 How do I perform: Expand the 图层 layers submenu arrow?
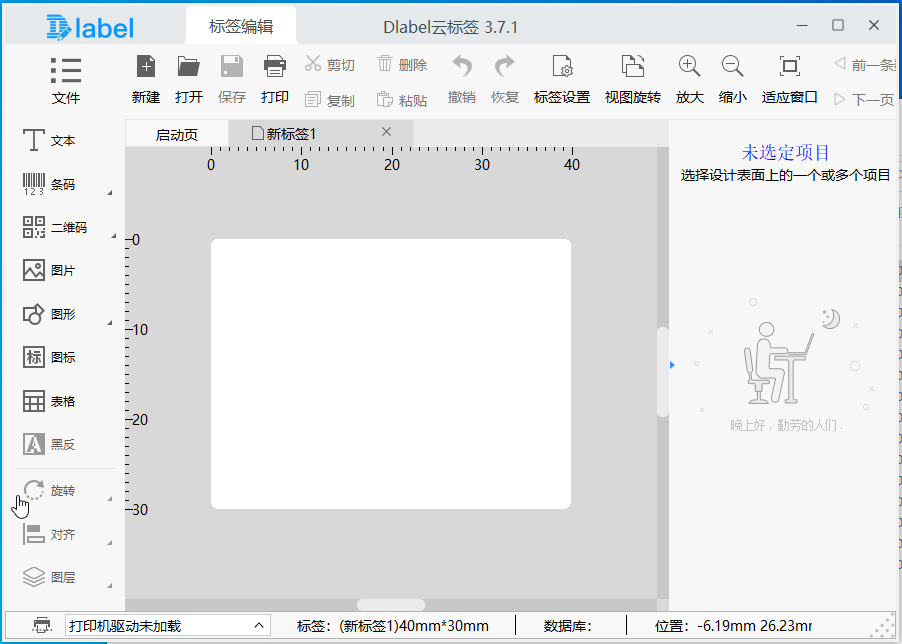109,585
